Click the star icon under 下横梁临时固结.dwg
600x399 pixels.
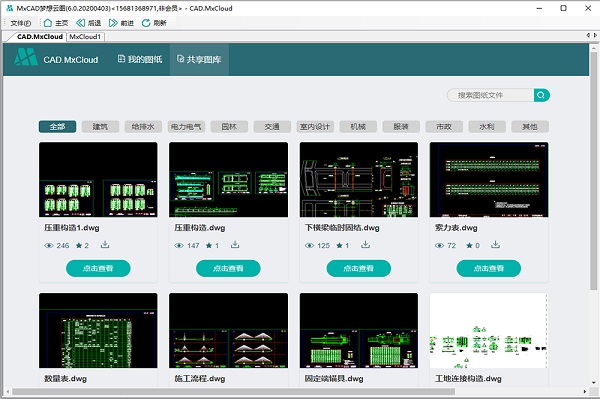[339, 245]
